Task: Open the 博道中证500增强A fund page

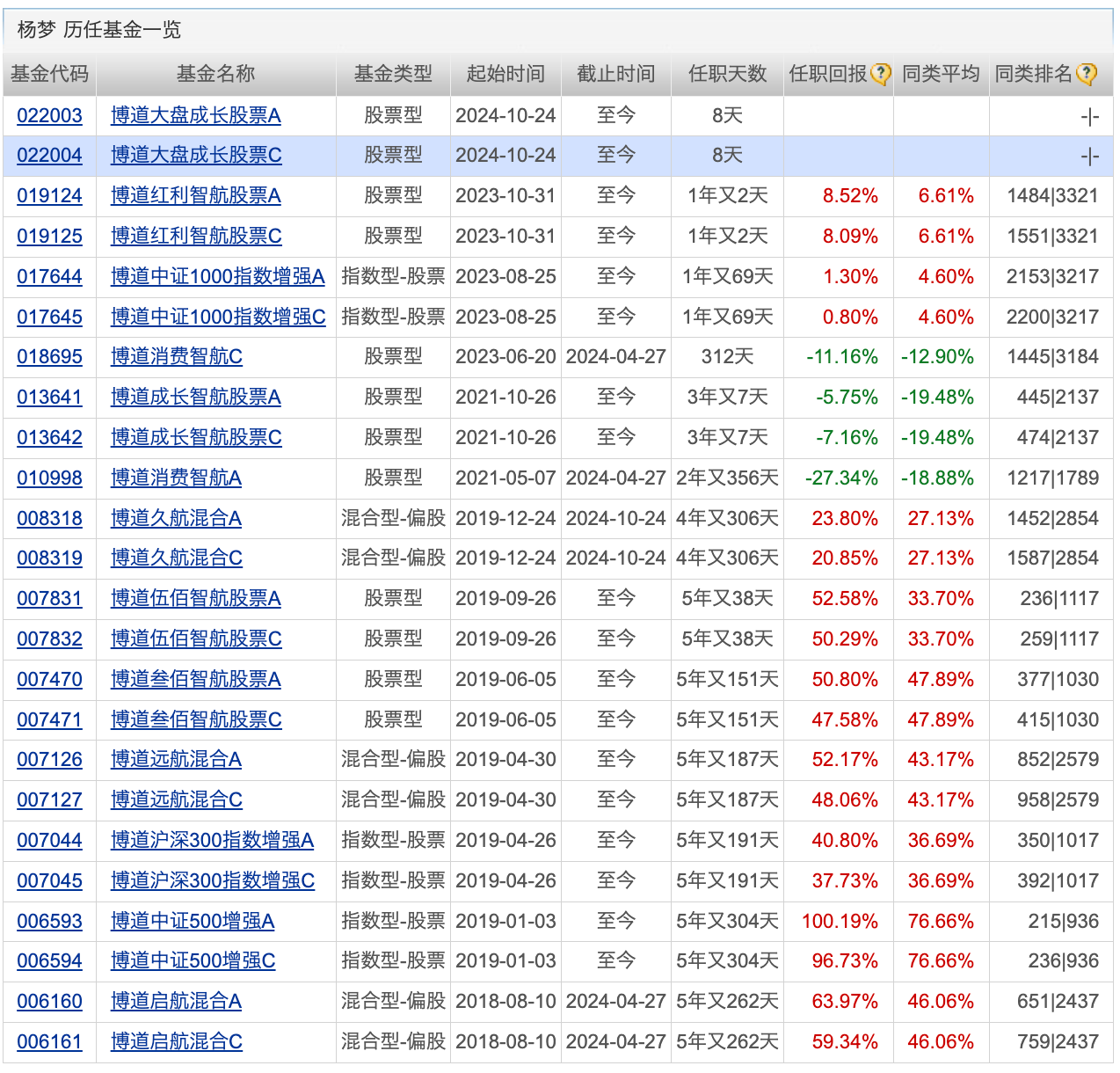Action: 193,922
